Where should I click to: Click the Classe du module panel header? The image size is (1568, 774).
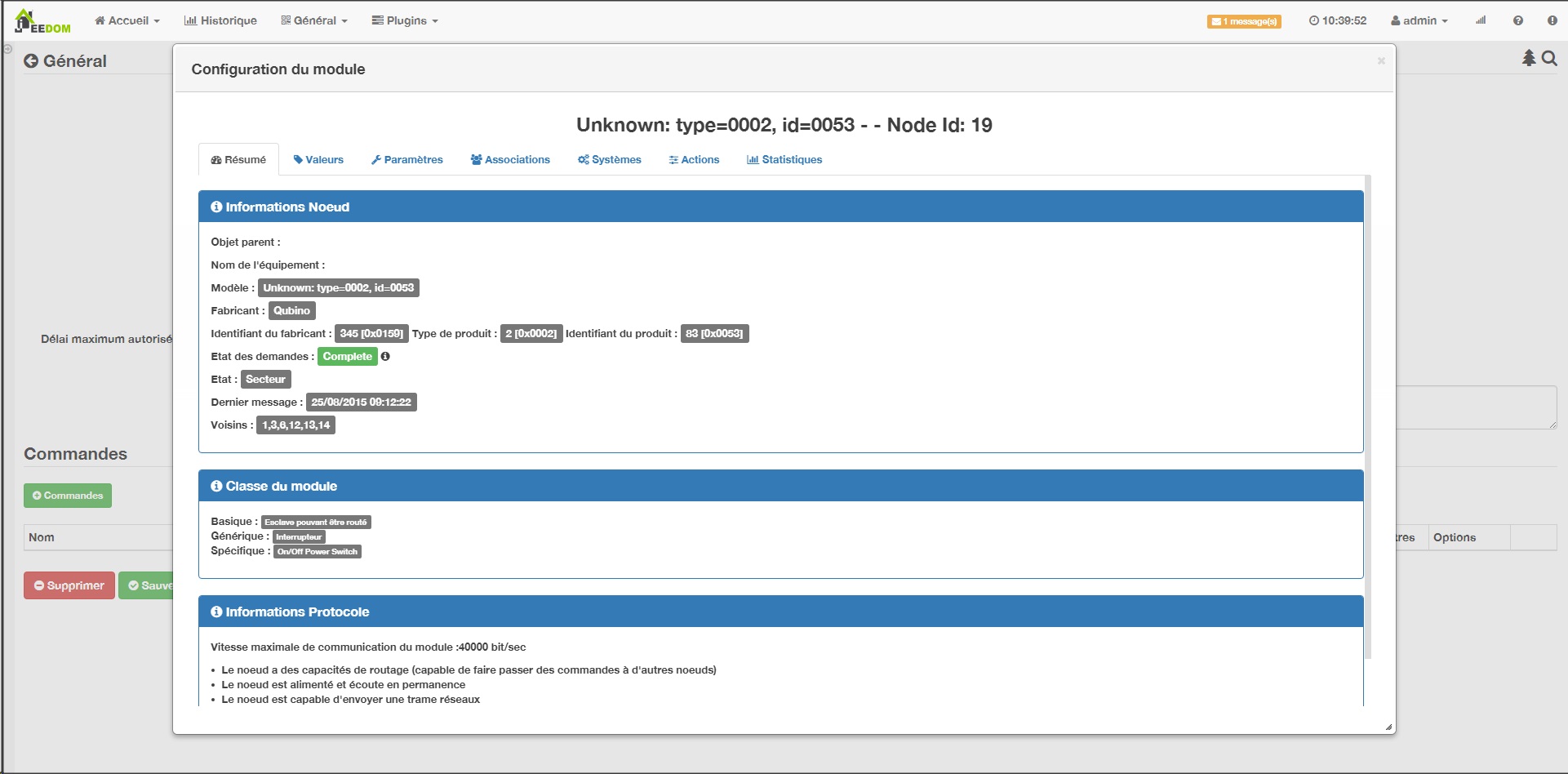click(x=780, y=486)
